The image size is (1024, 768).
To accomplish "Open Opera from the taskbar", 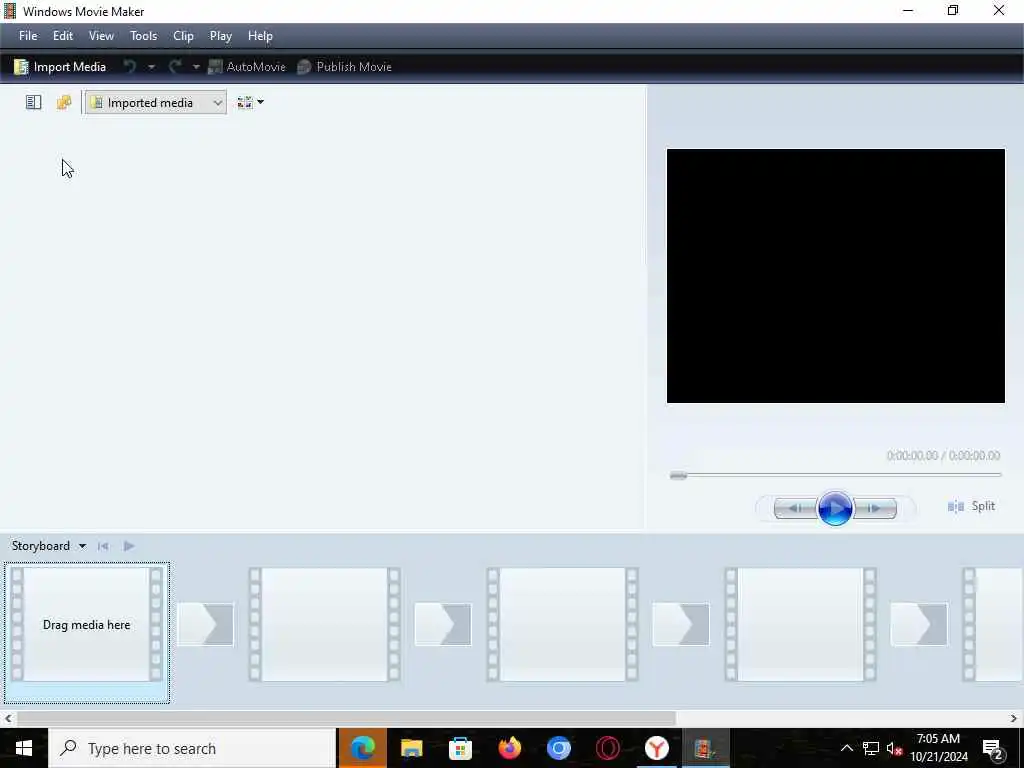I will click(607, 748).
